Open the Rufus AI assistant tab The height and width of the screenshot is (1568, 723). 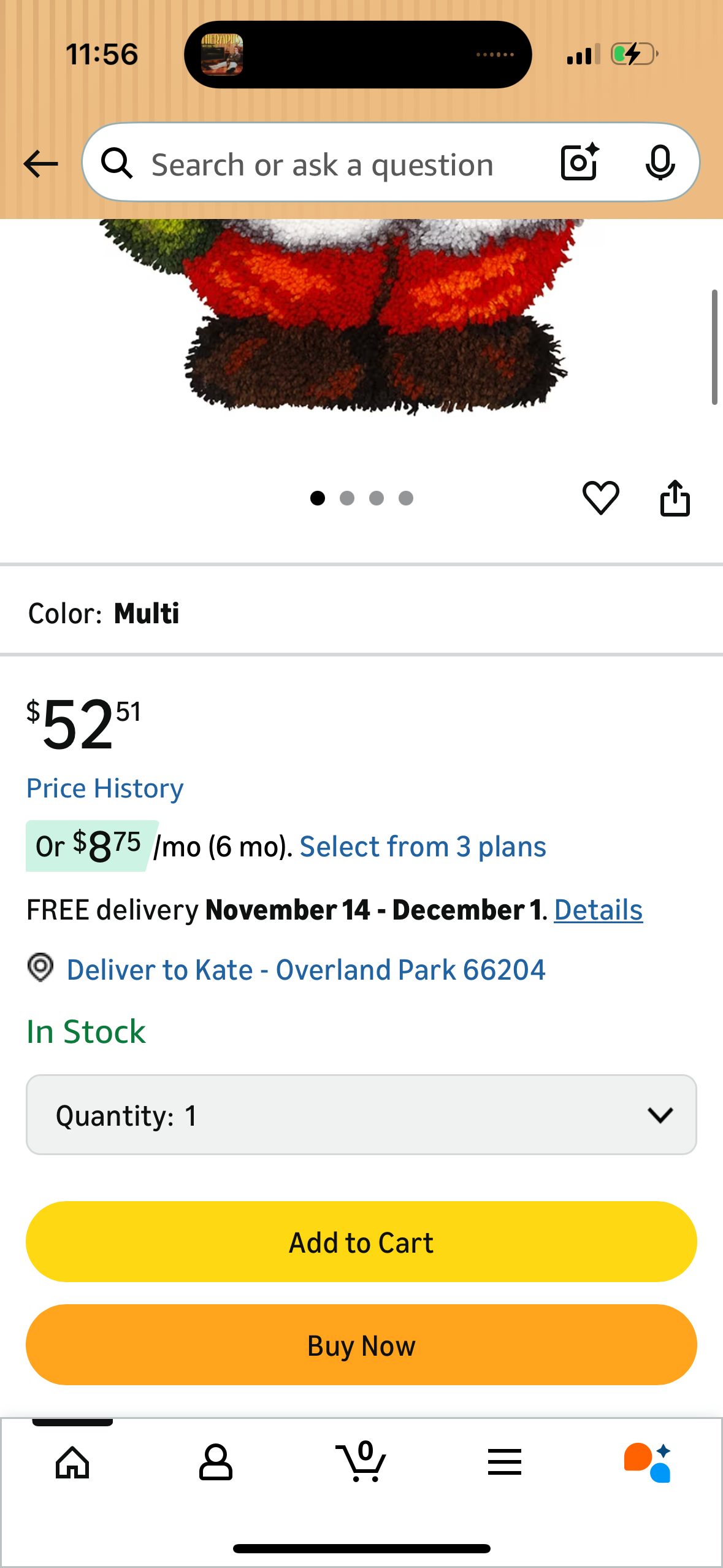point(648,1462)
